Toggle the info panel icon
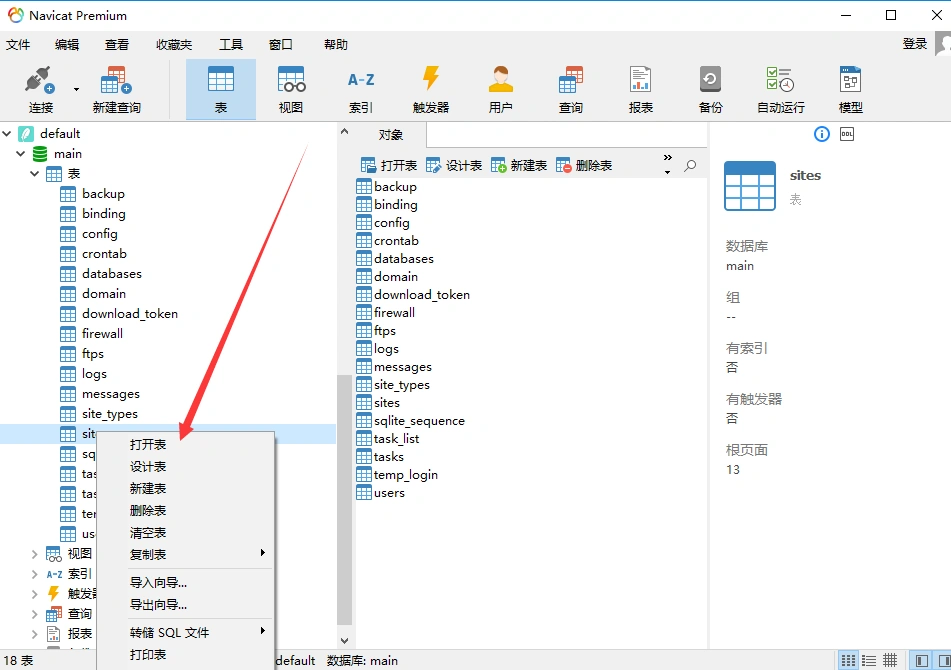Image resolution: width=951 pixels, height=670 pixels. (822, 134)
